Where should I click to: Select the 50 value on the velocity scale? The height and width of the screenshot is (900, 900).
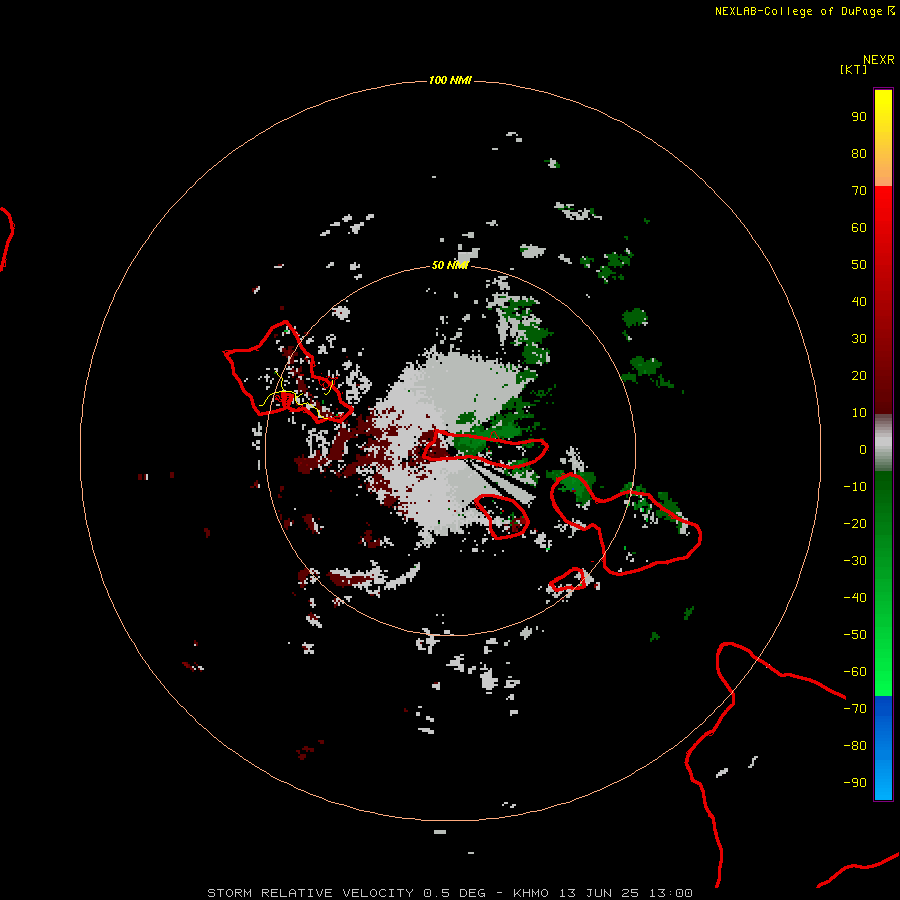point(859,265)
